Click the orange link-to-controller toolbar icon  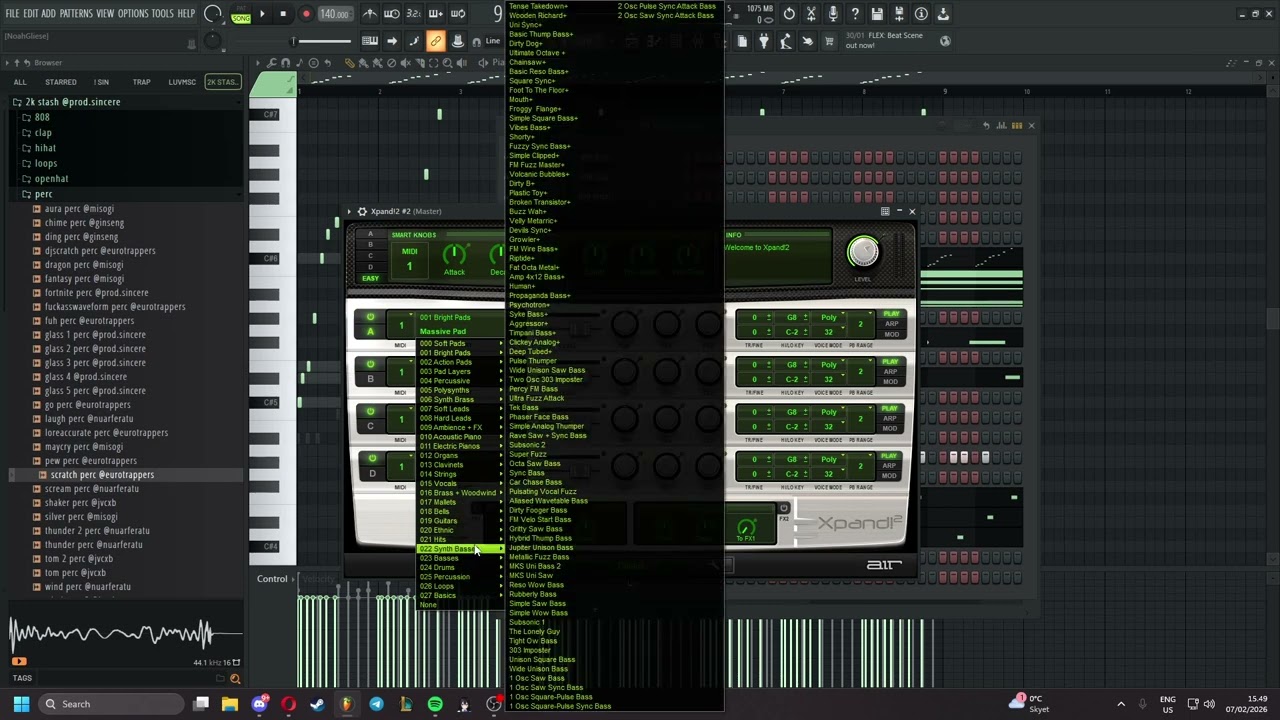pyautogui.click(x=435, y=41)
